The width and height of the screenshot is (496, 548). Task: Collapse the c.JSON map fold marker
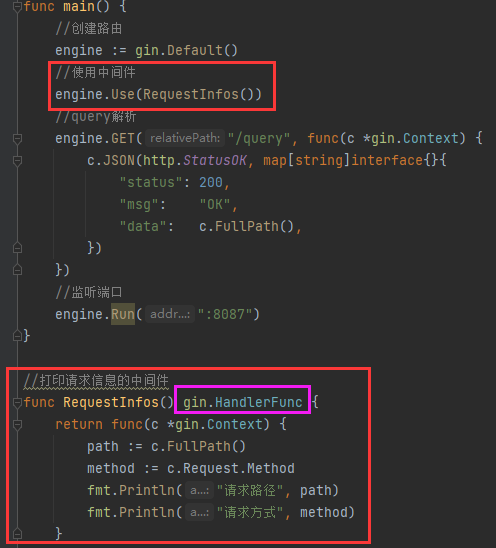(x=17, y=161)
